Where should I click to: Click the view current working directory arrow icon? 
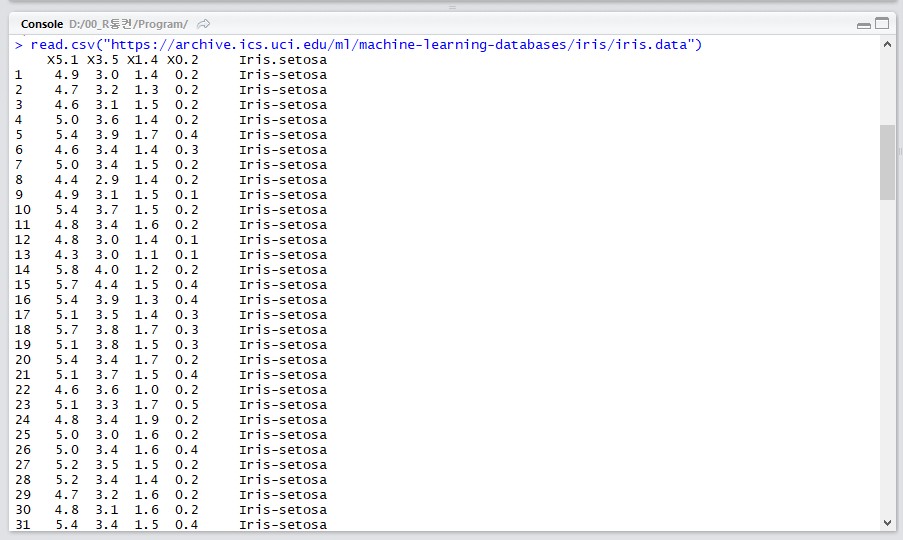tap(203, 24)
